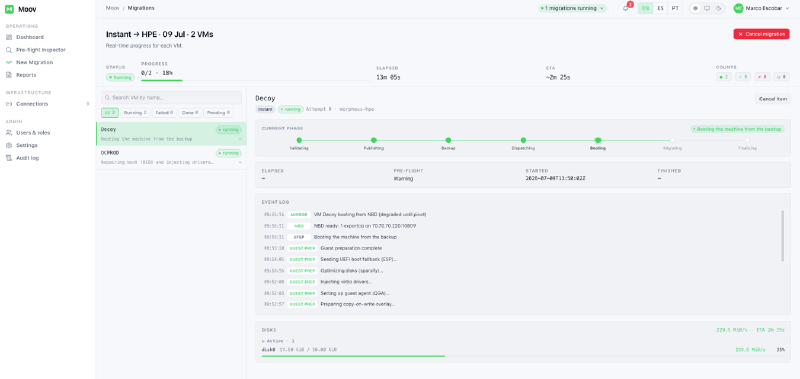Click the Dispatching phase marker

(x=523, y=140)
